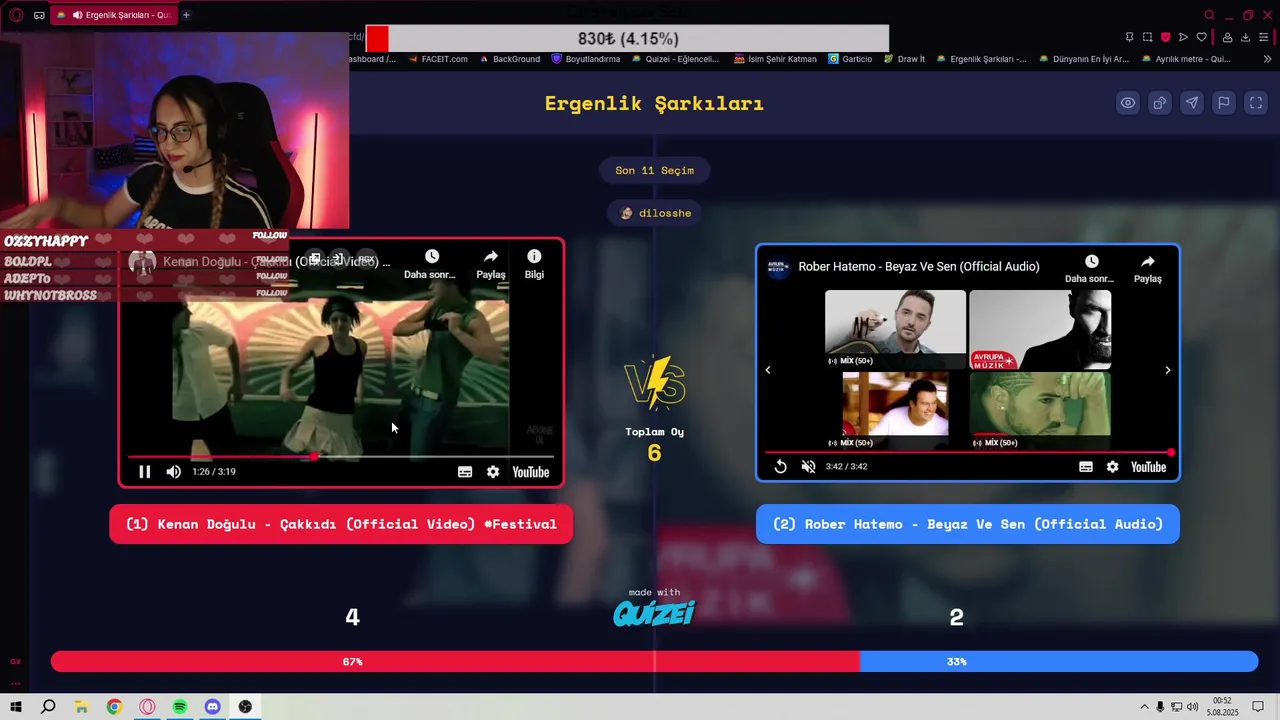Open the Opera account profile icon
The image size is (1280, 720).
click(x=1227, y=37)
